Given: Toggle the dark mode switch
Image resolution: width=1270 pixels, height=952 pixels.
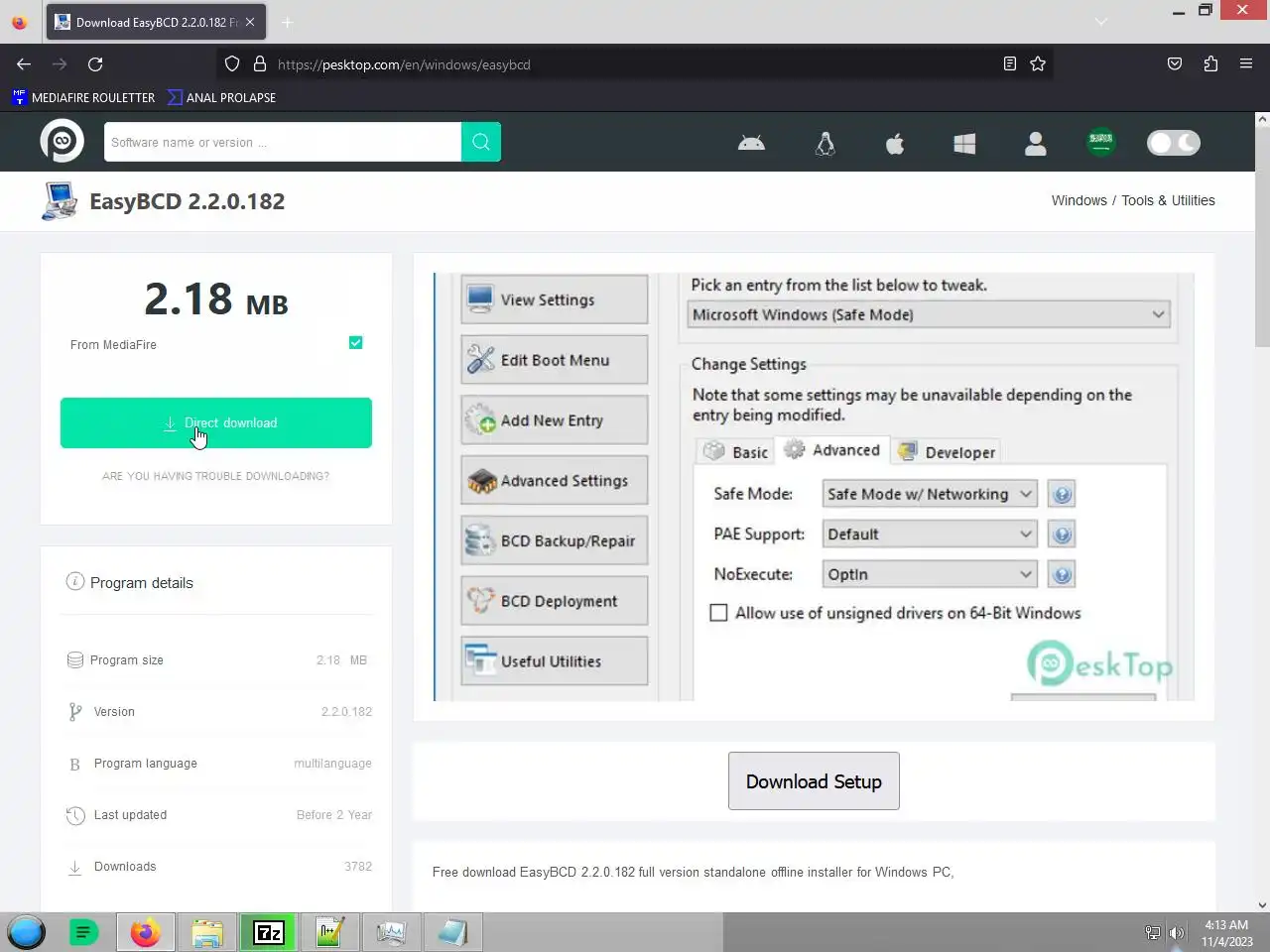Looking at the screenshot, I should click(x=1174, y=143).
